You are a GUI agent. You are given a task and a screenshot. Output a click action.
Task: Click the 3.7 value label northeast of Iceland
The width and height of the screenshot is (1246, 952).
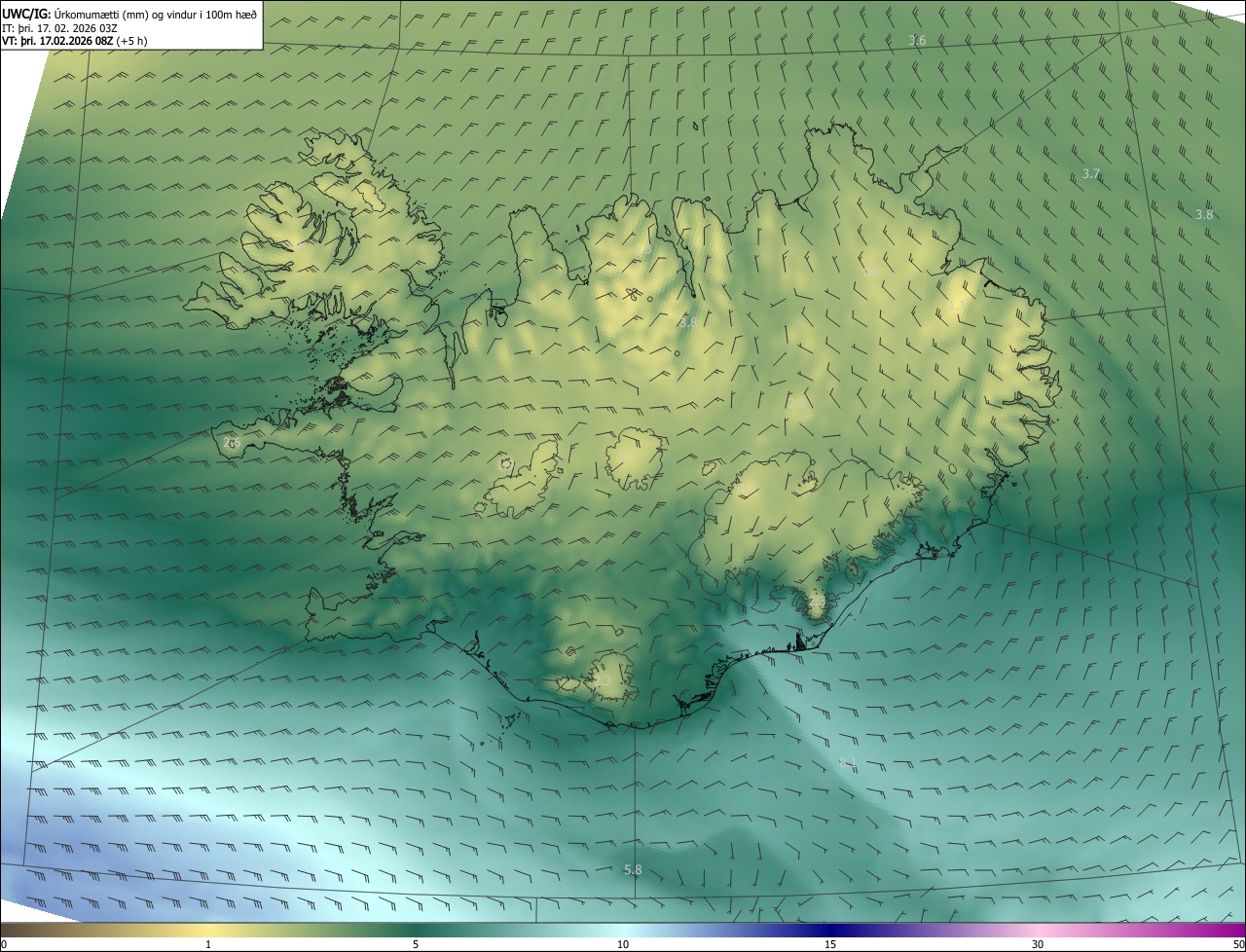click(x=1091, y=173)
